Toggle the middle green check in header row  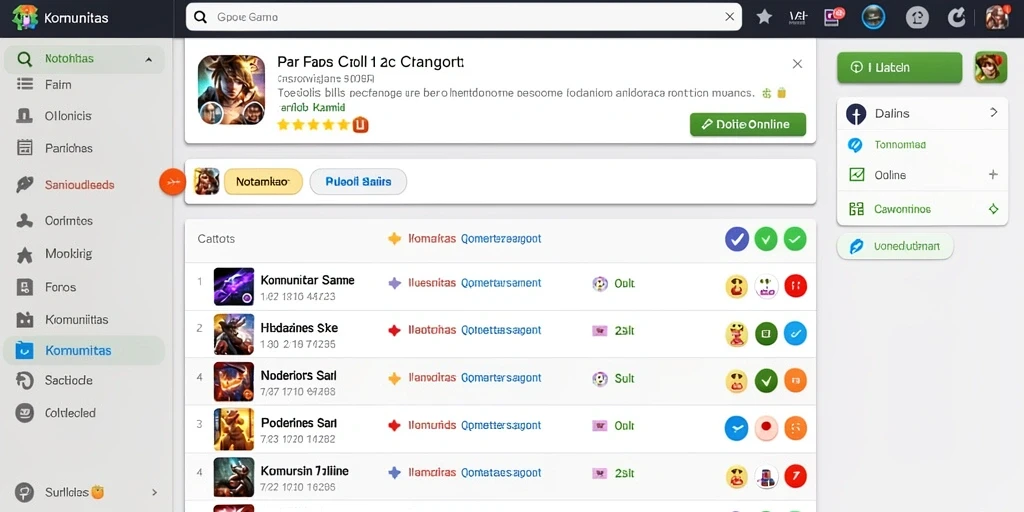766,240
